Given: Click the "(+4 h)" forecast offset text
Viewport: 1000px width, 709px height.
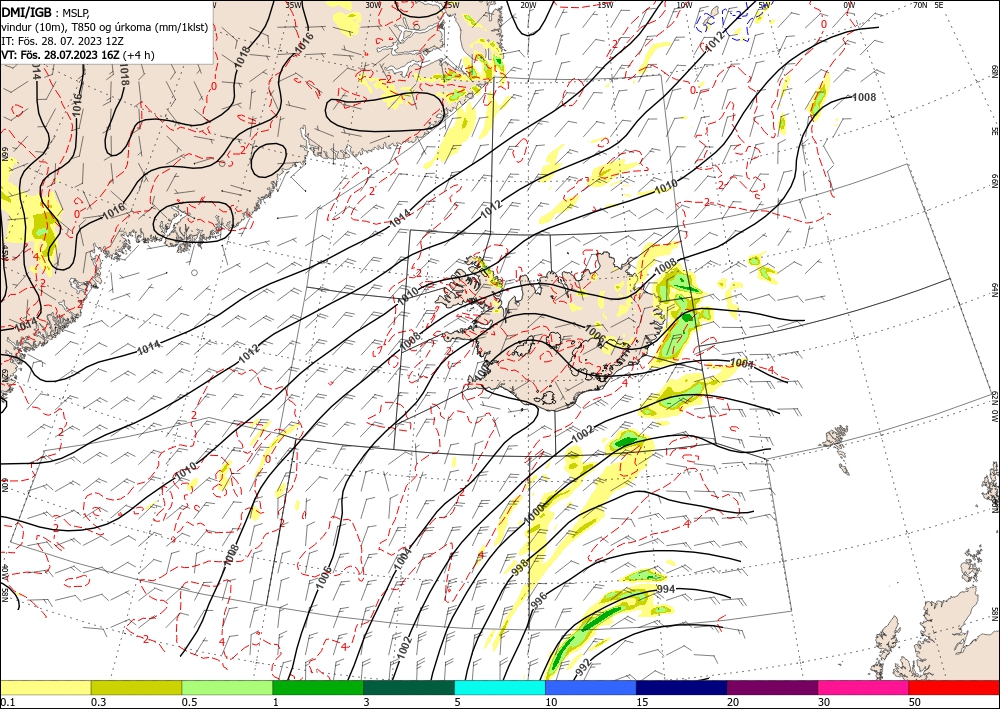Looking at the screenshot, I should 138,55.
